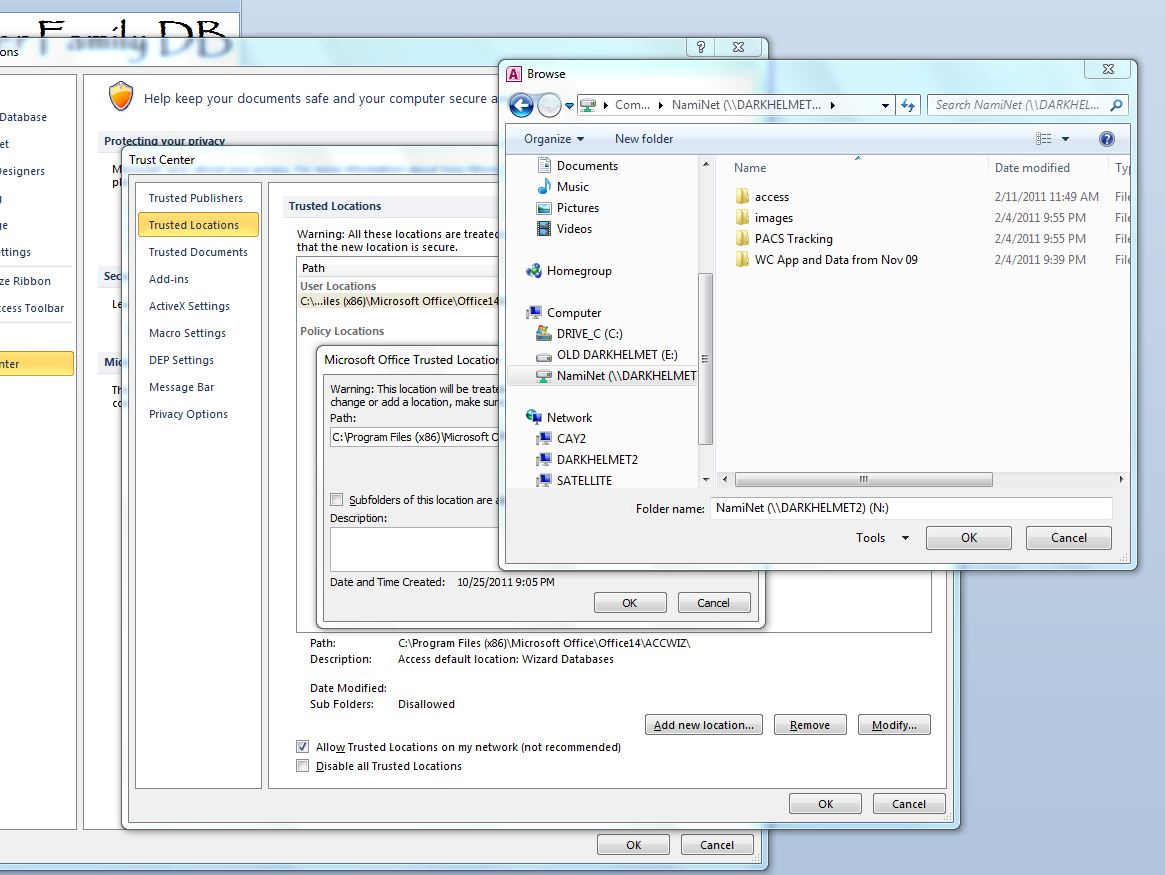Select Computer in navigation pane
This screenshot has width=1165, height=875.
click(564, 313)
